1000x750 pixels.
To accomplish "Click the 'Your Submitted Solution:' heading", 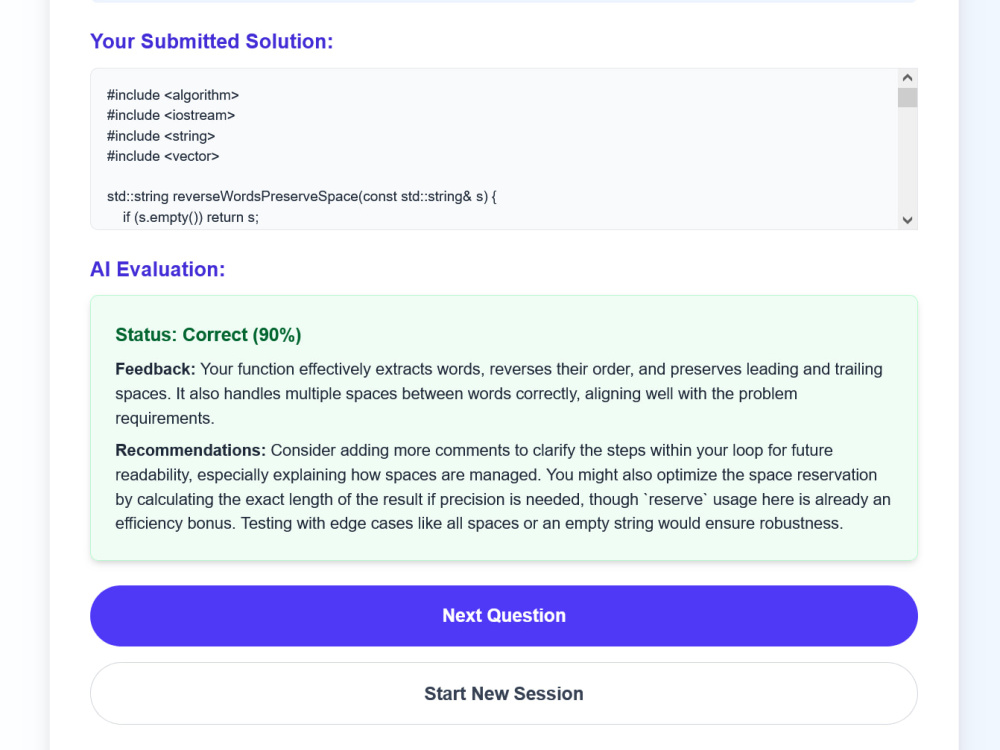I will (212, 41).
